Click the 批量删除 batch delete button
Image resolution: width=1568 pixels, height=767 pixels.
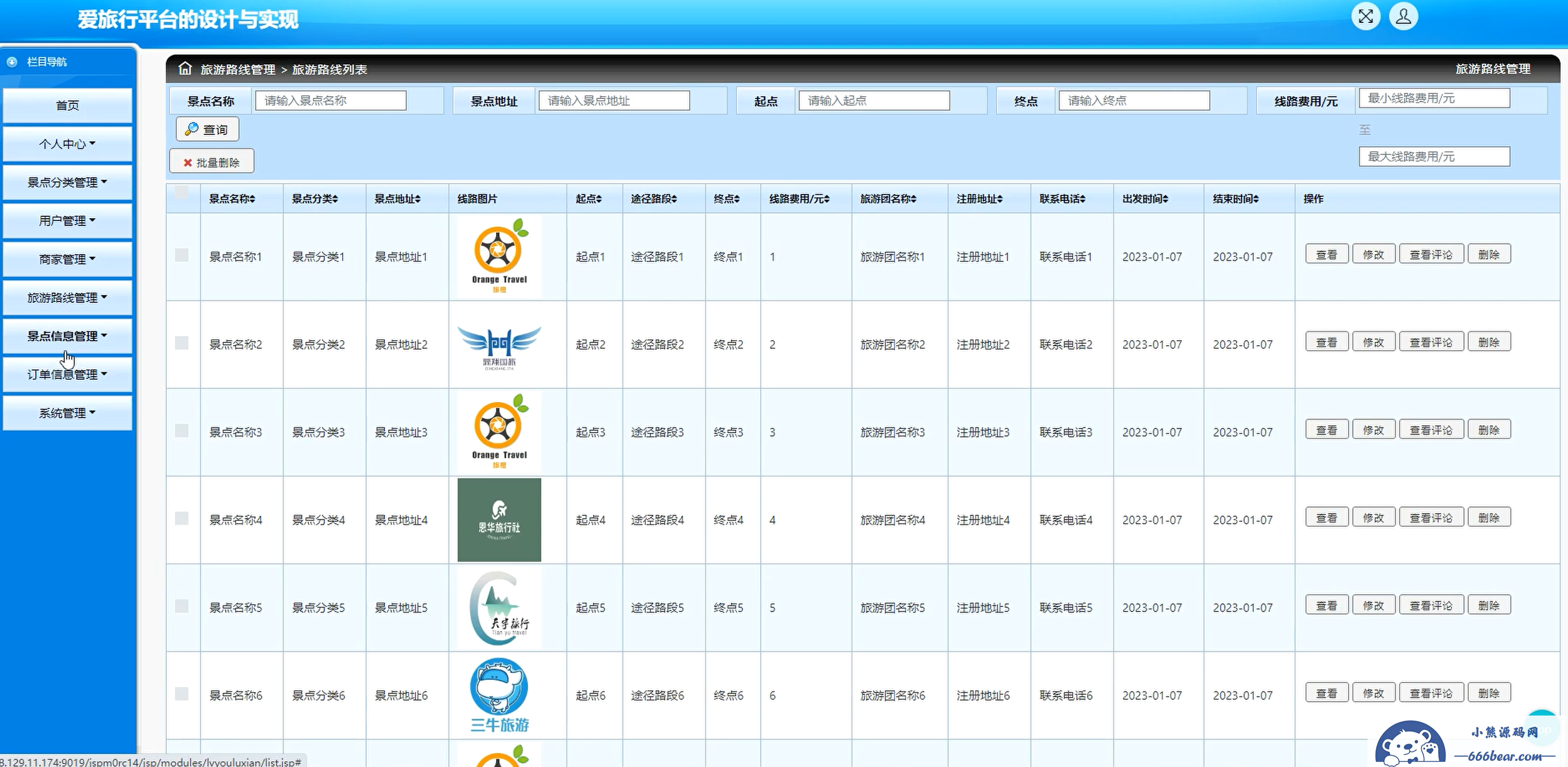pos(211,162)
